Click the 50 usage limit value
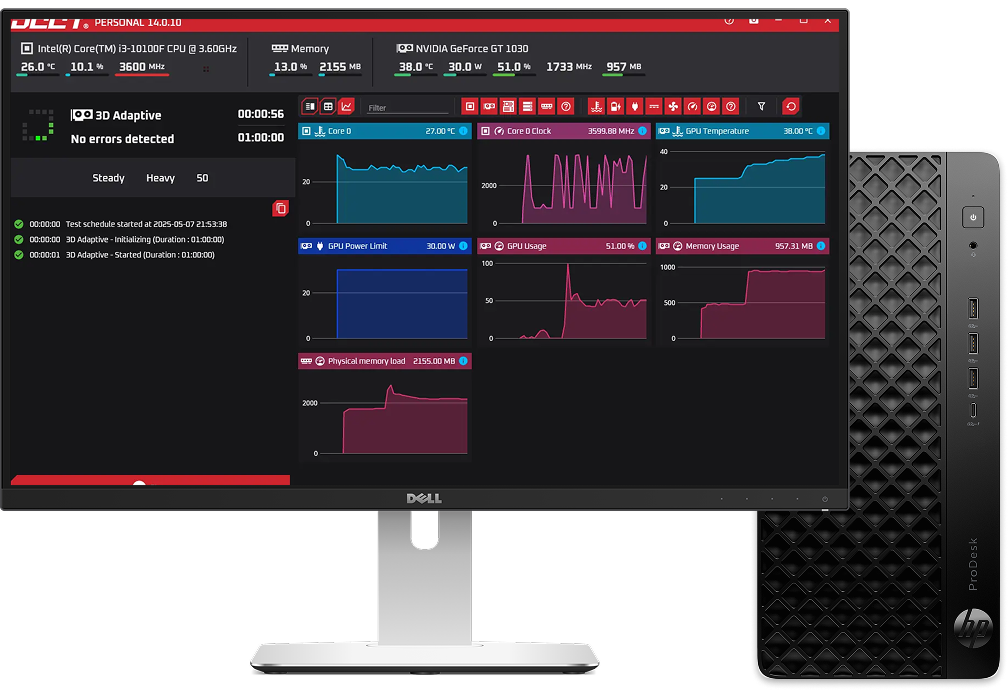Image resolution: width=1008 pixels, height=691 pixels. [202, 178]
